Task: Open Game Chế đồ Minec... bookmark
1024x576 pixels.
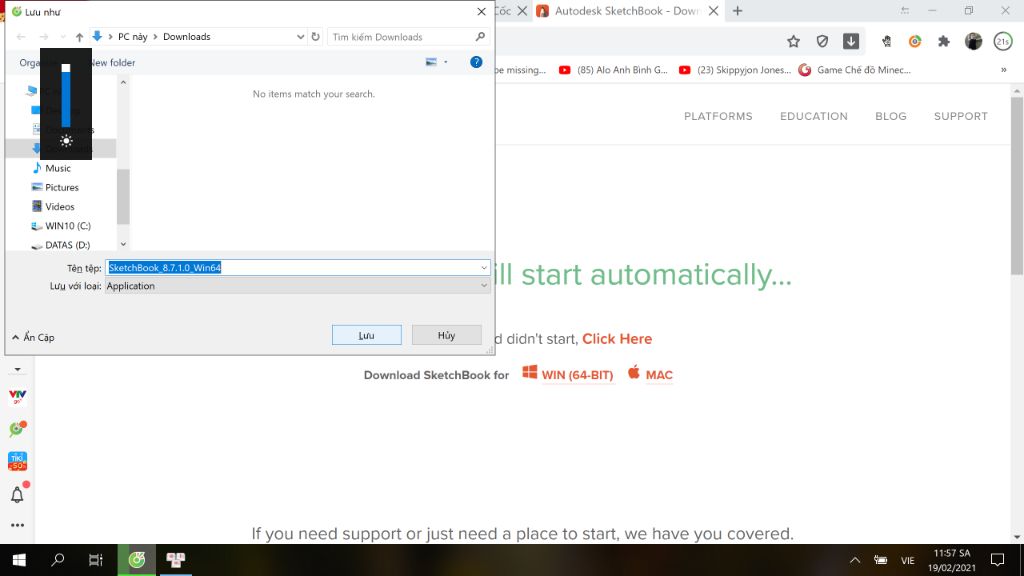Action: click(854, 70)
